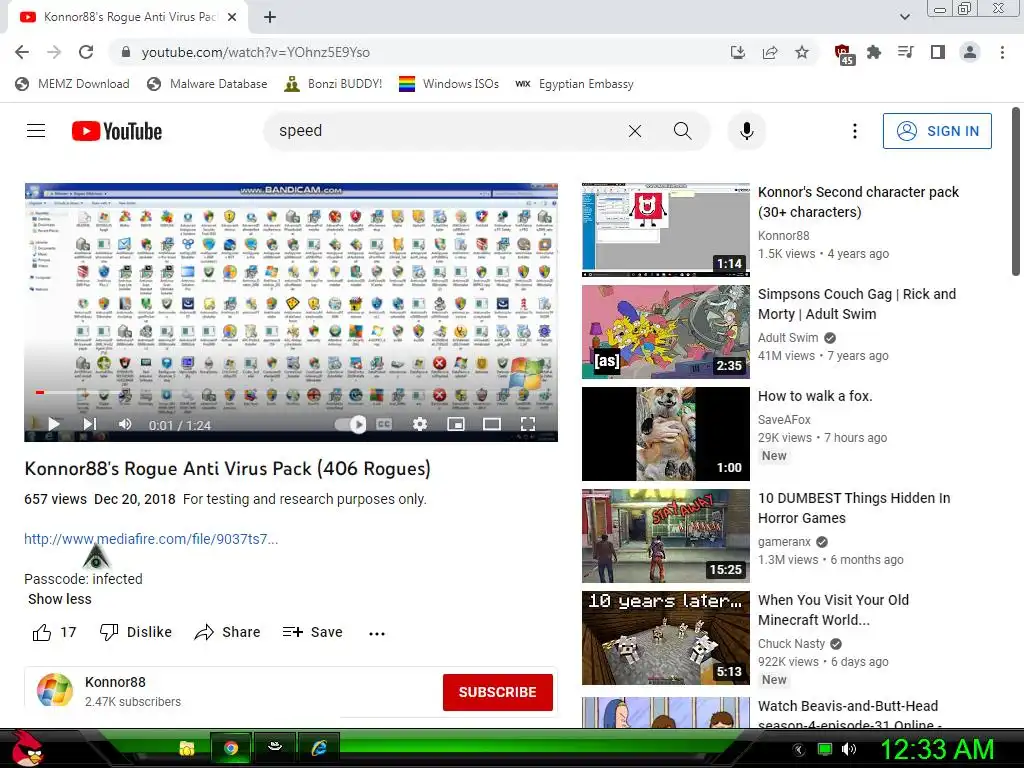The width and height of the screenshot is (1024, 768).
Task: Clear the search box text
Action: (x=635, y=131)
